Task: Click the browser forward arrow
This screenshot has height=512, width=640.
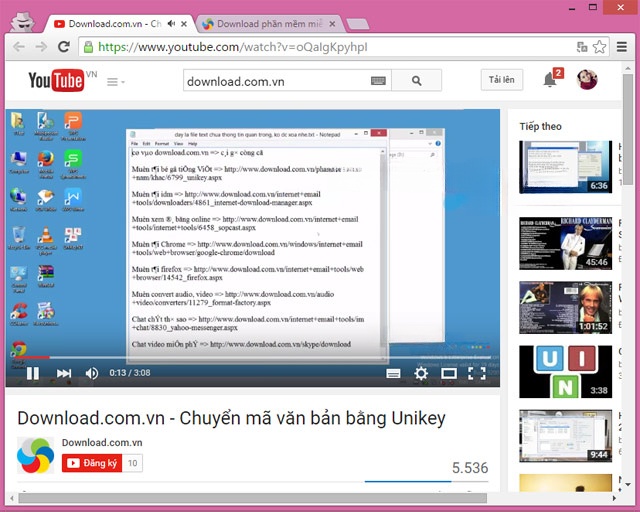Action: [41, 47]
